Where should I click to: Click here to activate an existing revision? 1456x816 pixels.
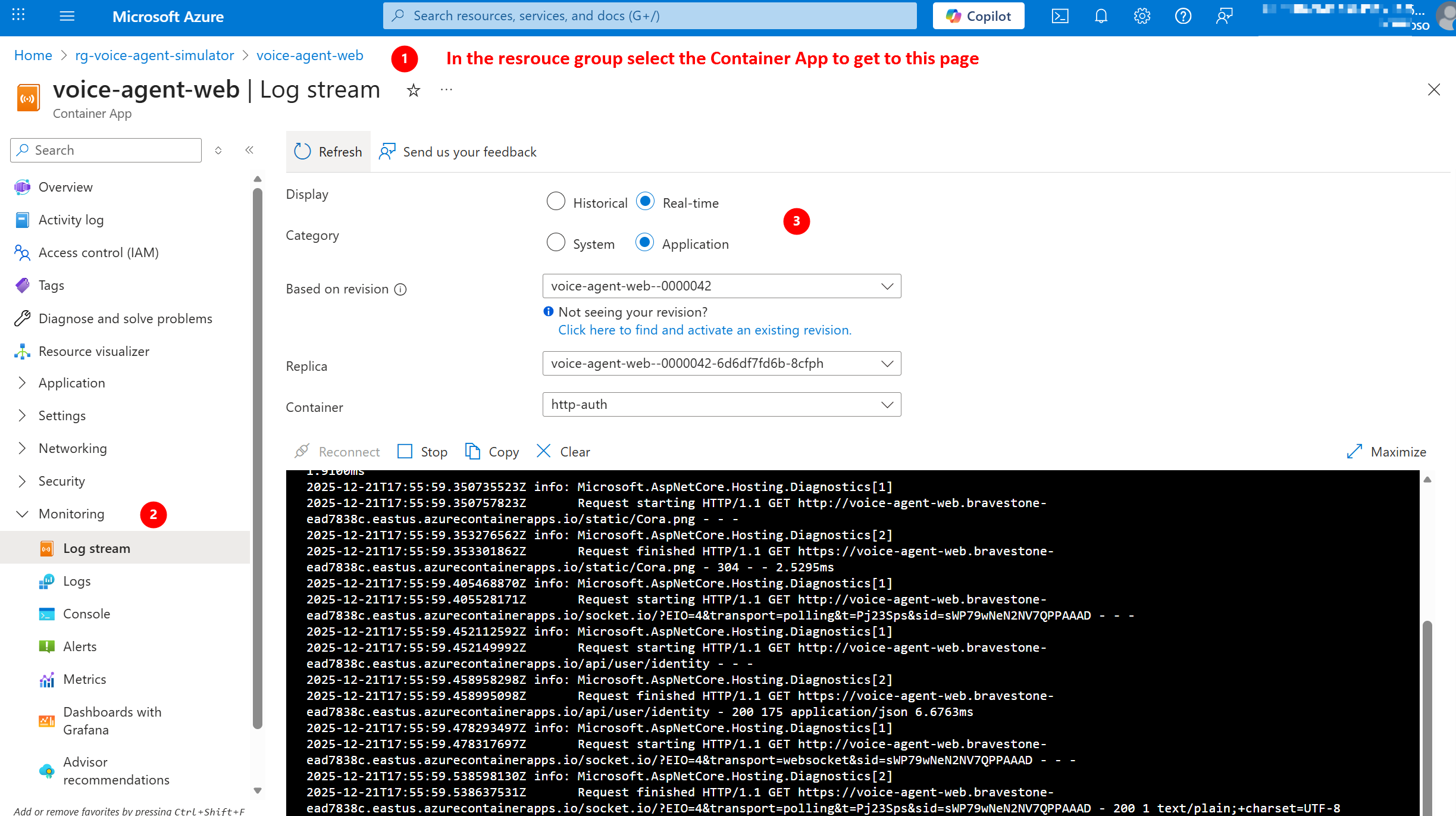click(704, 330)
